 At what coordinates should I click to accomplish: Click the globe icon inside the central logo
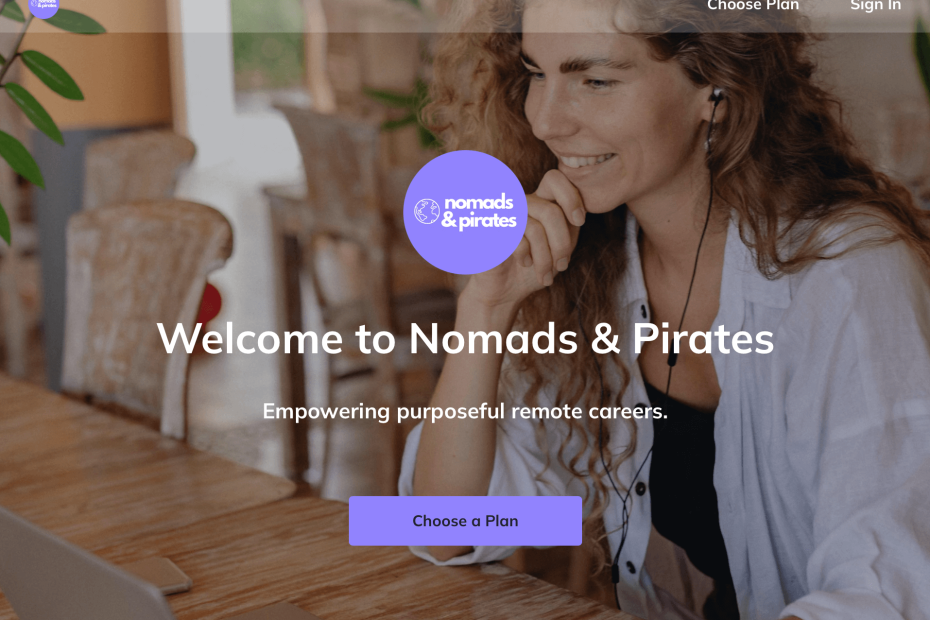426,211
